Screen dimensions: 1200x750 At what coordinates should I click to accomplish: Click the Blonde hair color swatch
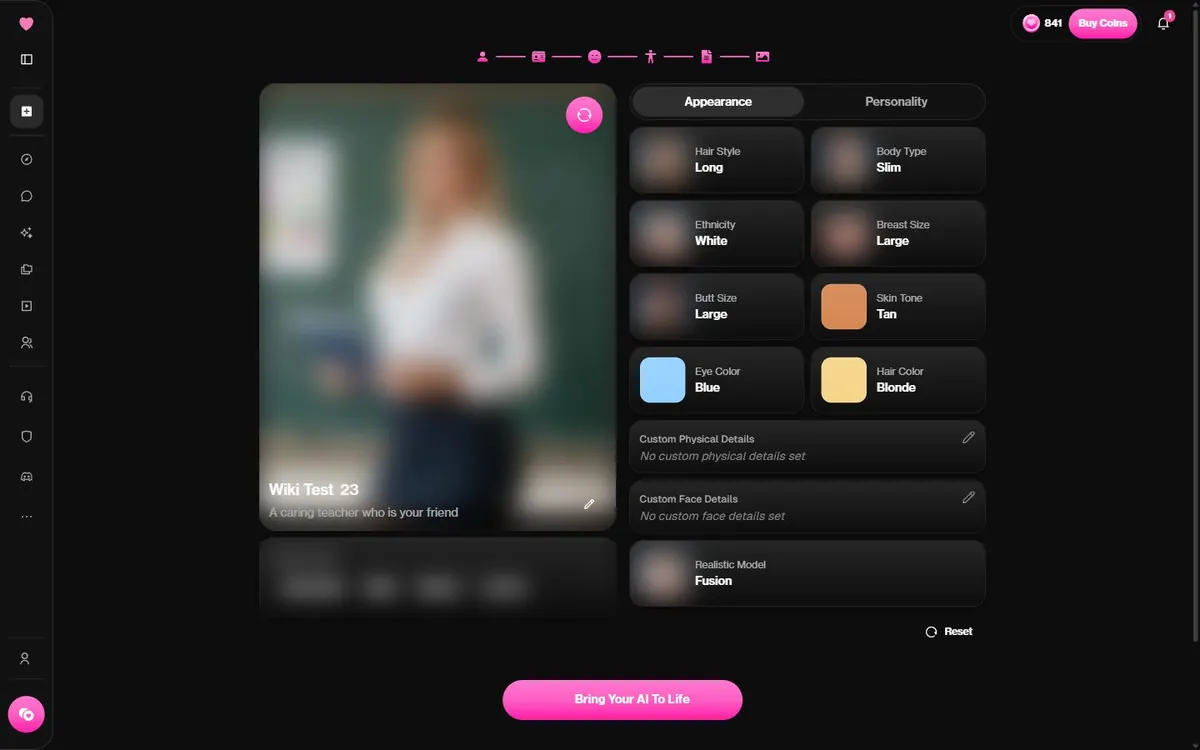(844, 380)
